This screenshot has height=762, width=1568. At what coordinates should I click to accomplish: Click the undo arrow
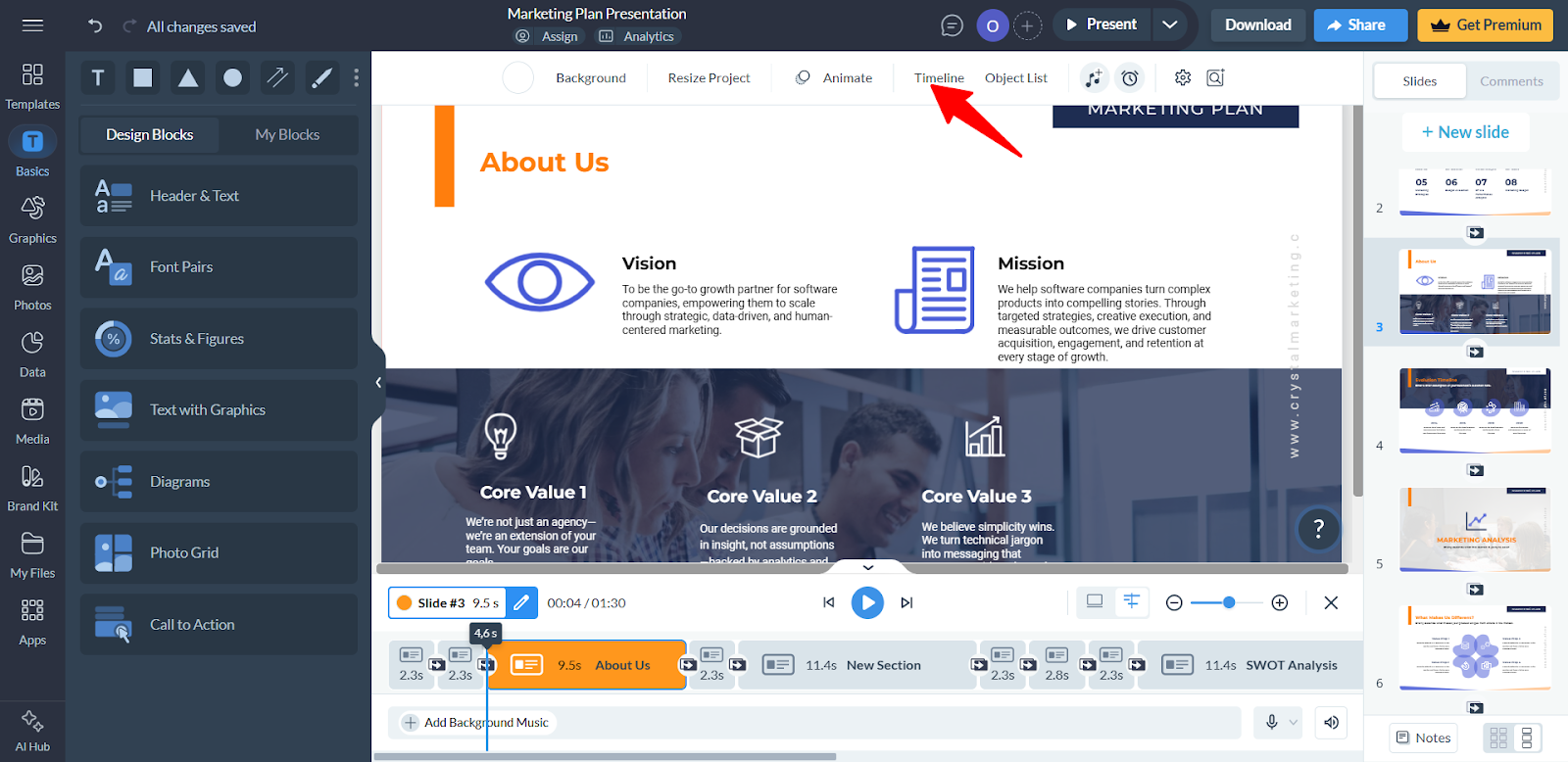95,26
